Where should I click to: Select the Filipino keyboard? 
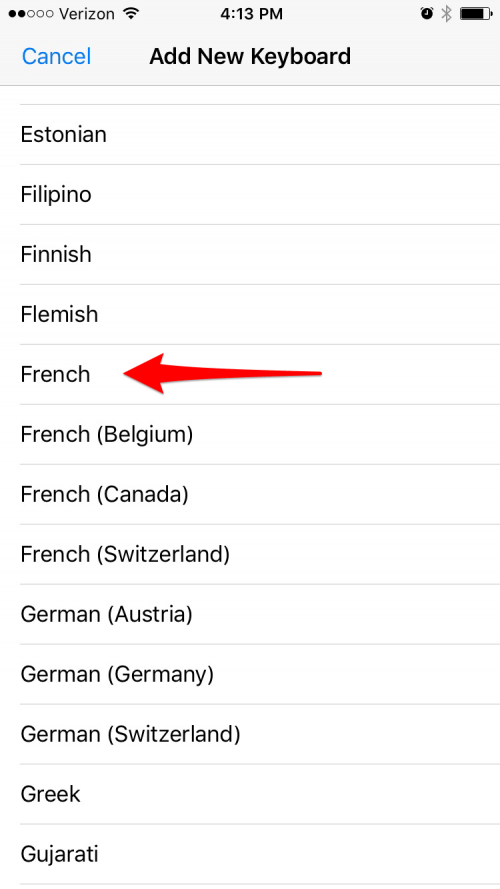tap(250, 195)
